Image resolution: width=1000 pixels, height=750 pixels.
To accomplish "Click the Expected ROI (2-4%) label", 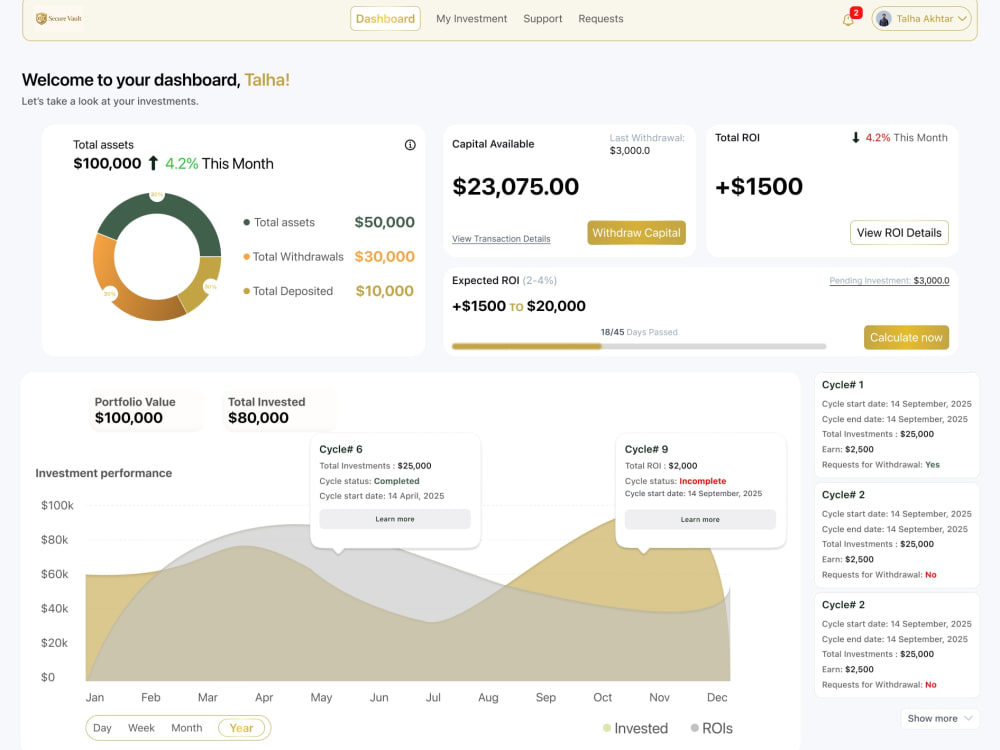I will (x=504, y=281).
